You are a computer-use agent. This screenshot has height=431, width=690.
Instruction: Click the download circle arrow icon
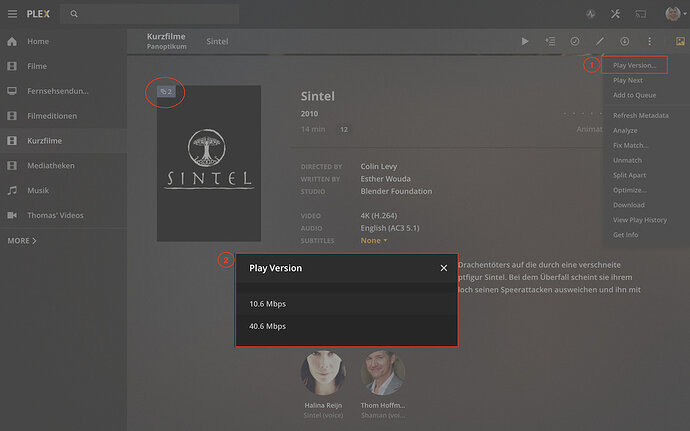624,41
